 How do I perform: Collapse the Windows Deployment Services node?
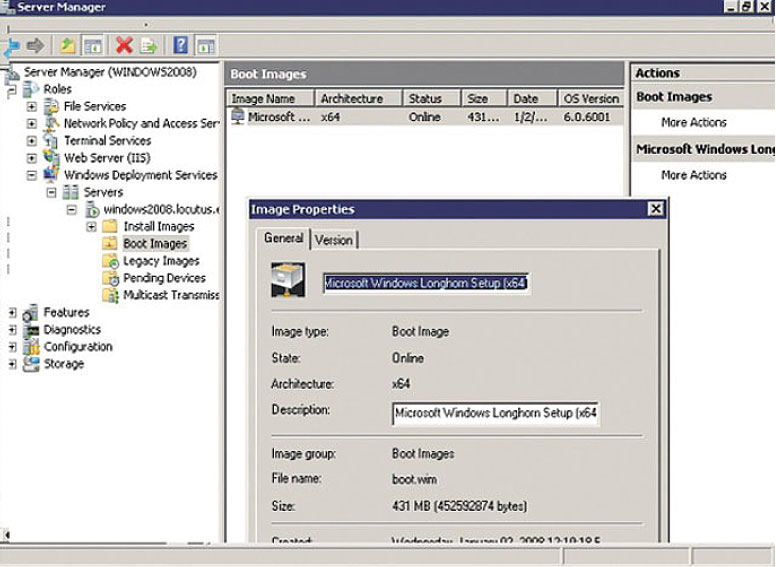[32, 175]
